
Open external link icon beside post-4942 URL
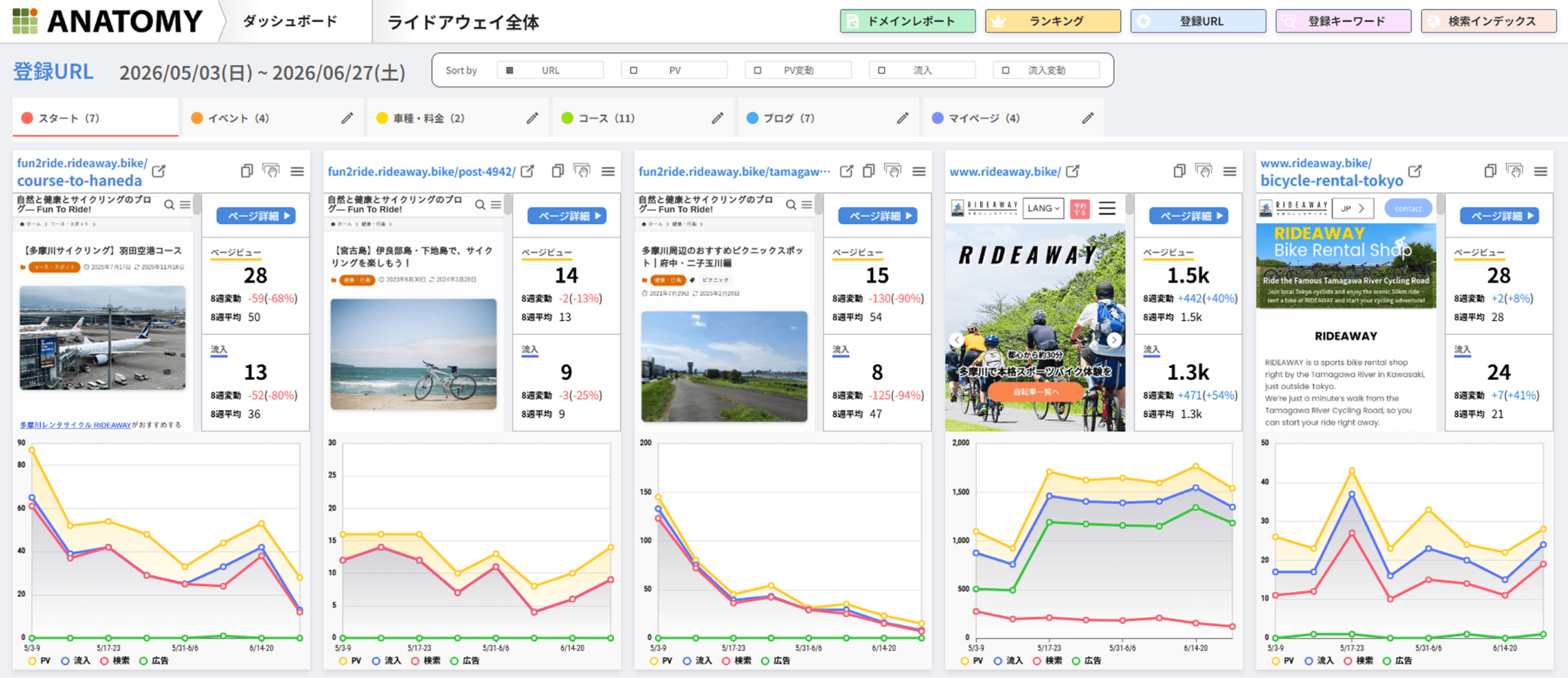coord(528,171)
